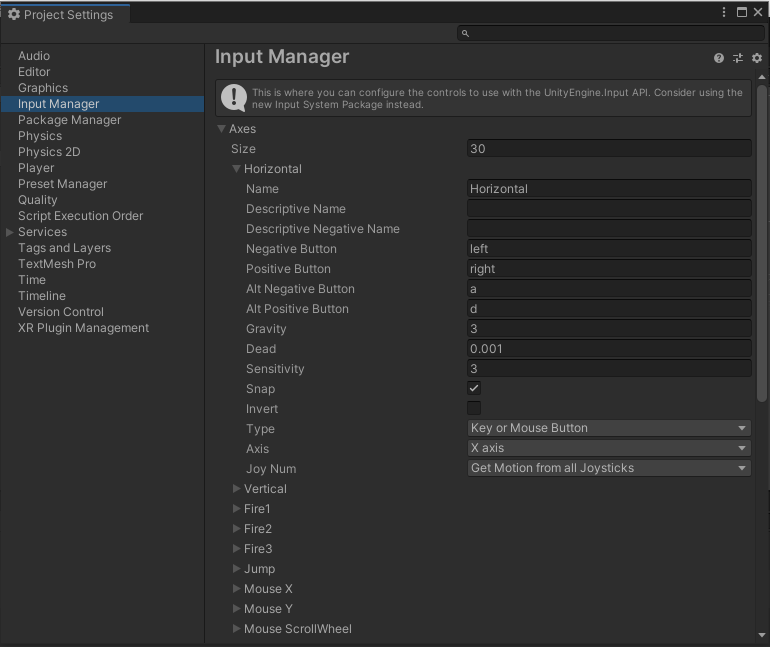The image size is (770, 647).
Task: Open the window's three-dot options menu
Action: (724, 12)
